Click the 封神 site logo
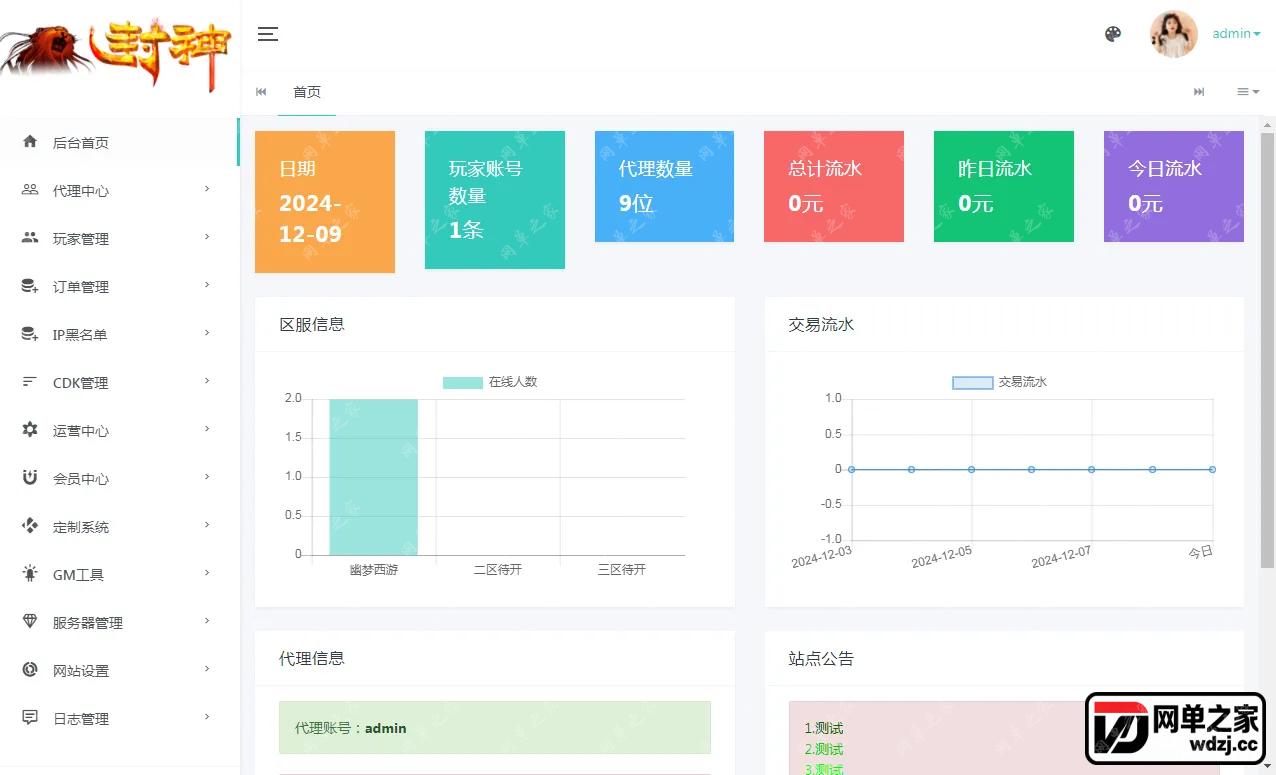 [117, 55]
